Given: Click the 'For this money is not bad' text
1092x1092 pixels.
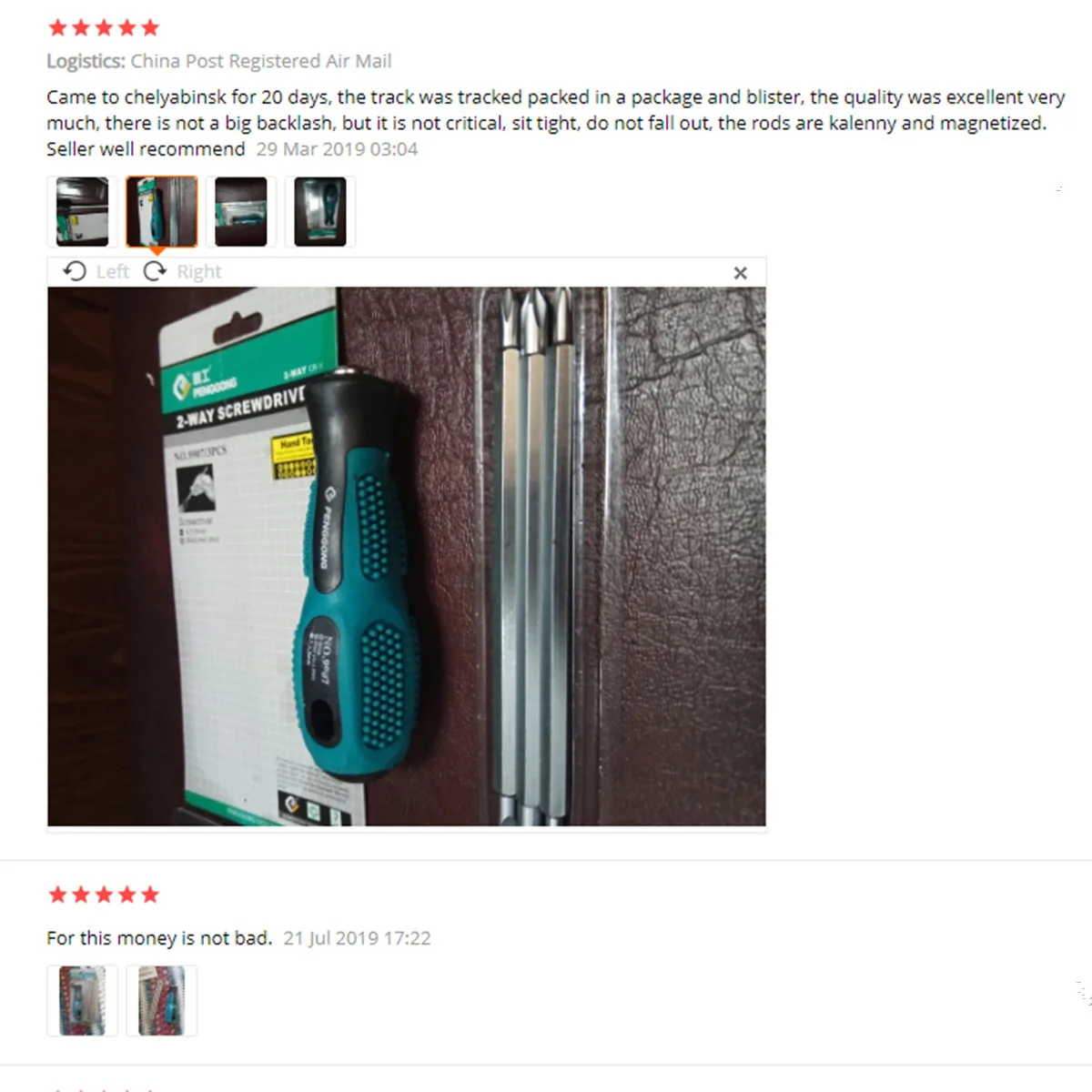Looking at the screenshot, I should click(x=159, y=938).
